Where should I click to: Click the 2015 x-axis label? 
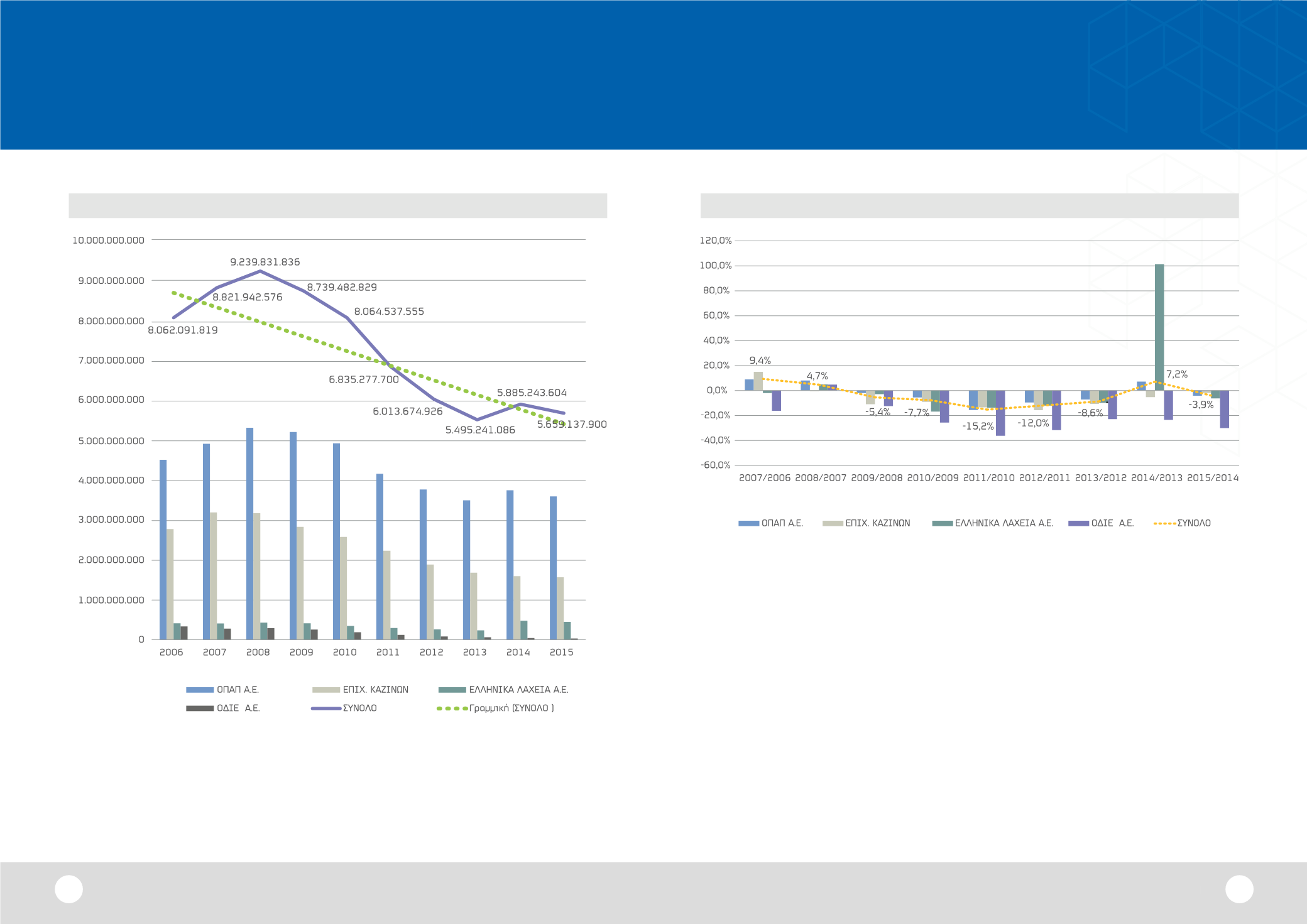click(562, 653)
